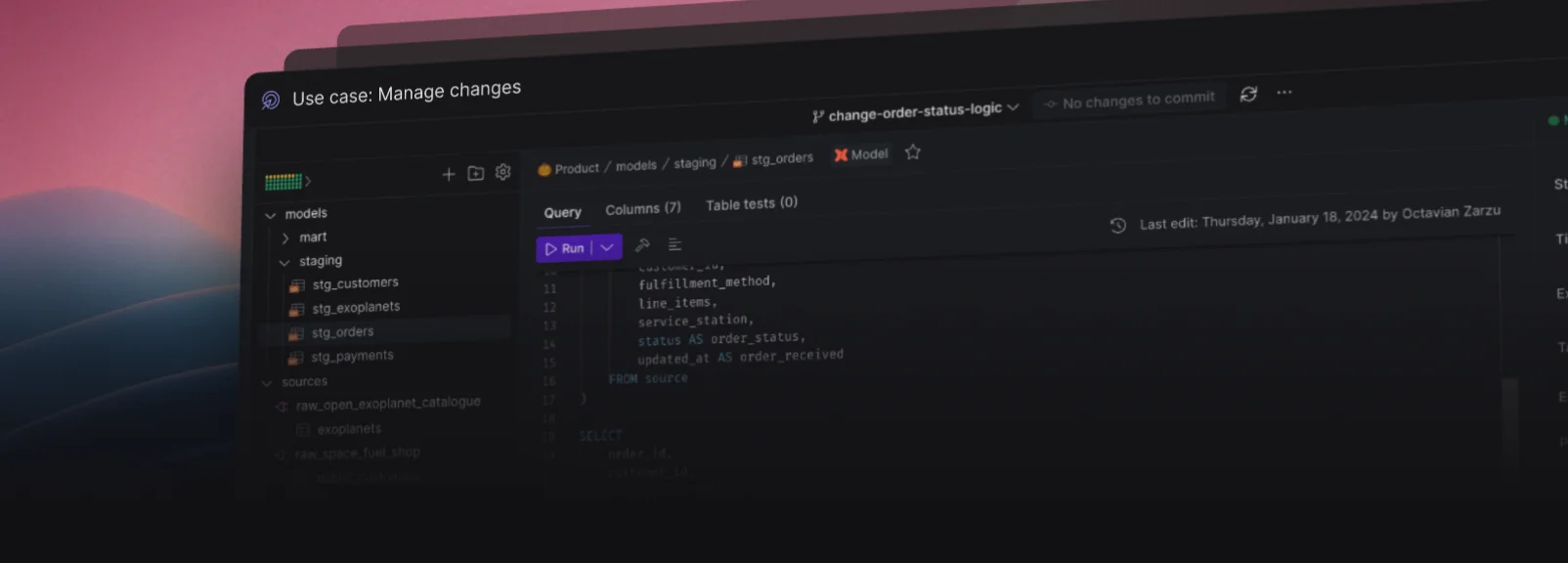Viewport: 1568px width, 563px height.
Task: Click the No changes to commit button
Action: (x=1129, y=101)
